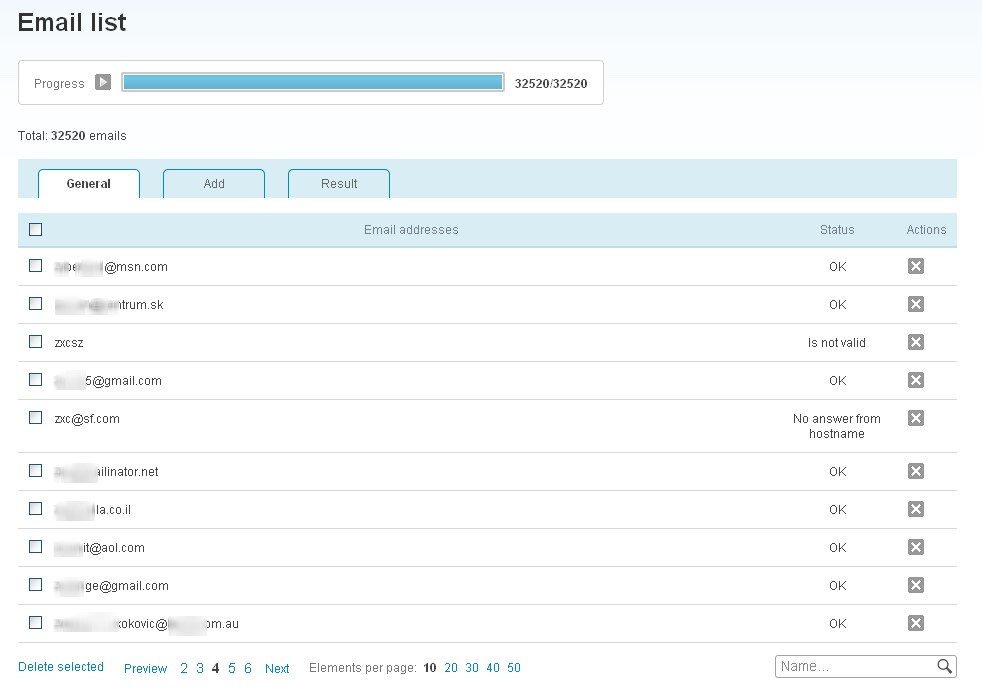
Task: Set elements per page to 50
Action: [x=514, y=668]
